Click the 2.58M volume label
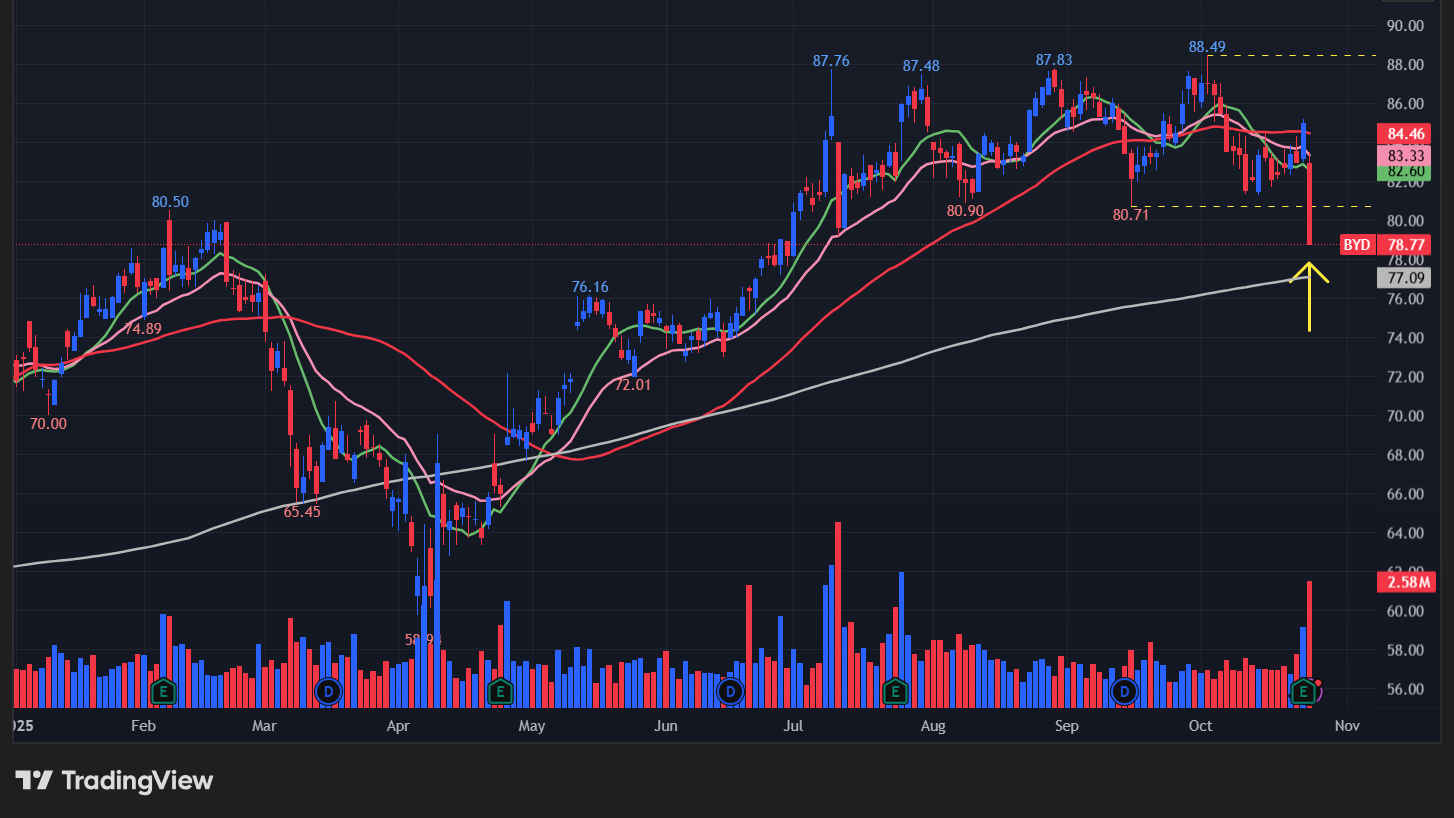1454x818 pixels. point(1405,582)
